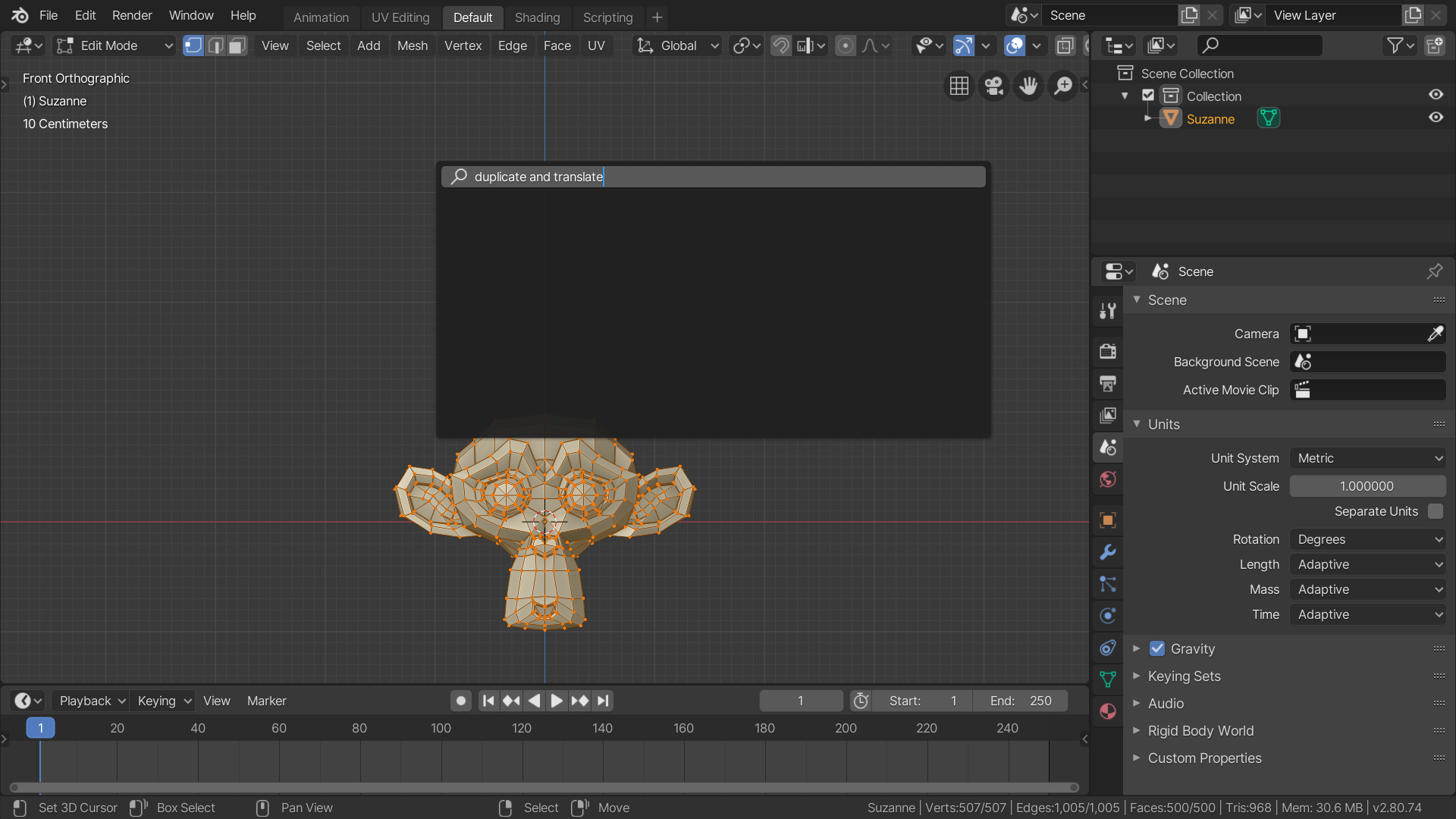The image size is (1456, 819).
Task: Toggle X-ray display
Action: pos(1065,45)
